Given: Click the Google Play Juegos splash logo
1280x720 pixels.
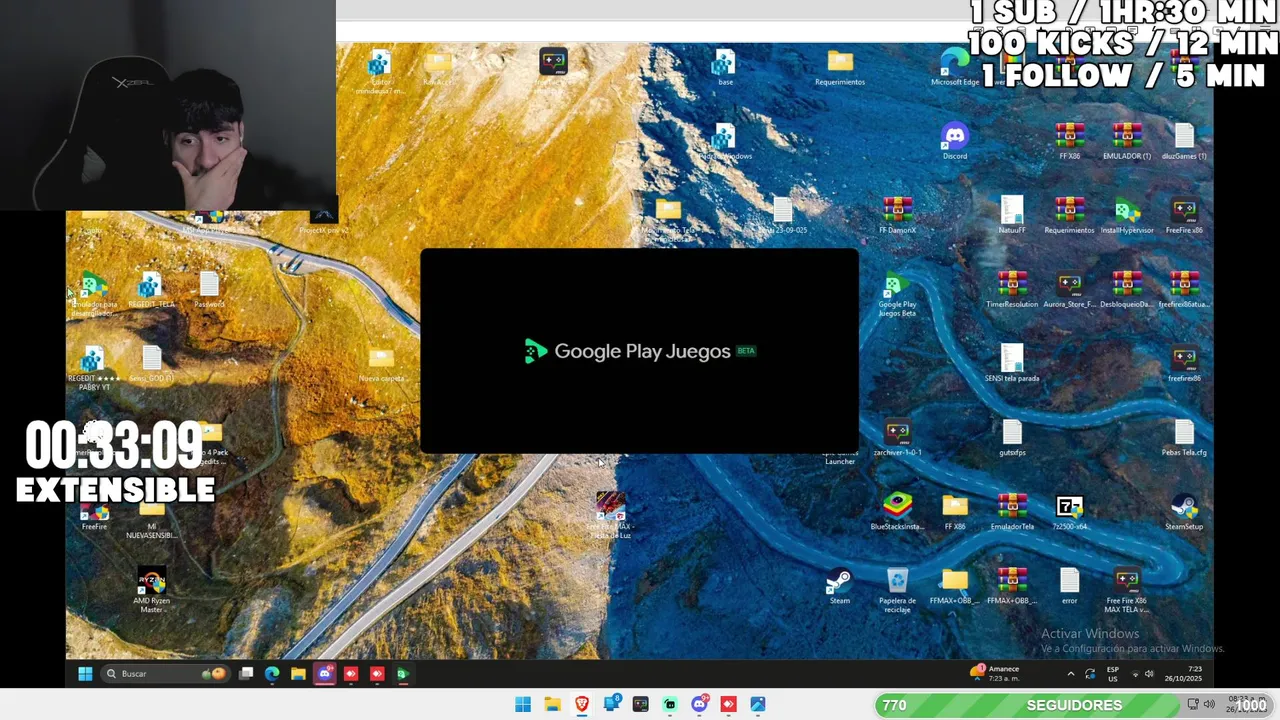Looking at the screenshot, I should [x=640, y=351].
